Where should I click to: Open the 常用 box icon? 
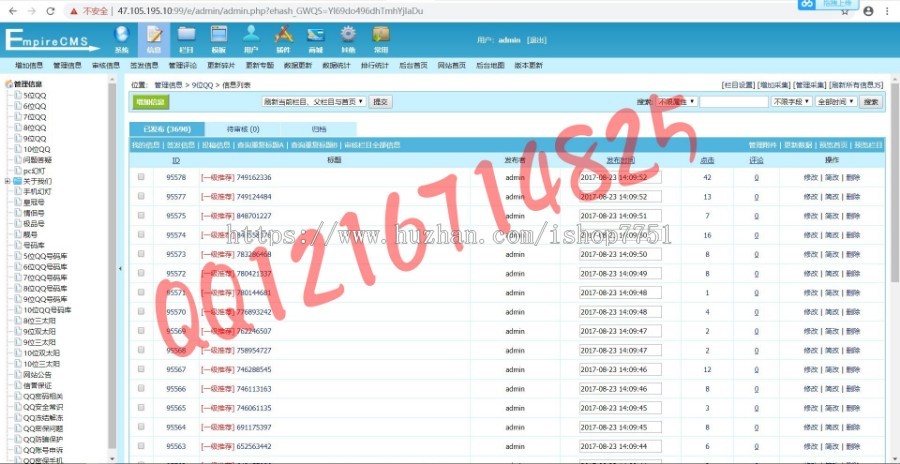381,34
